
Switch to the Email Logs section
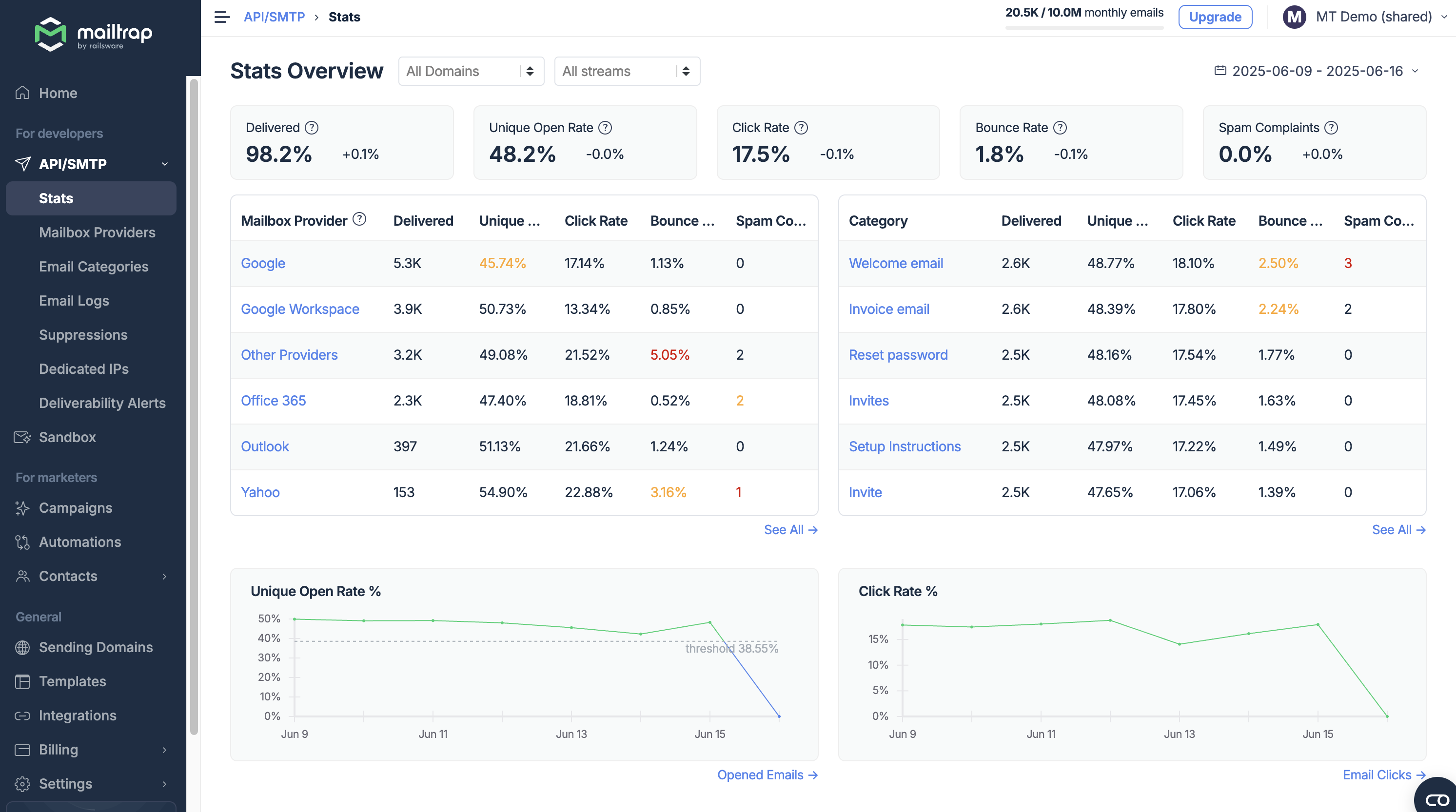[x=74, y=300]
